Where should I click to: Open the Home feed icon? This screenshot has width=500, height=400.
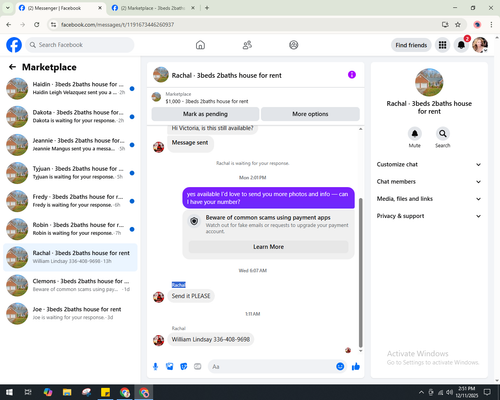pyautogui.click(x=200, y=45)
